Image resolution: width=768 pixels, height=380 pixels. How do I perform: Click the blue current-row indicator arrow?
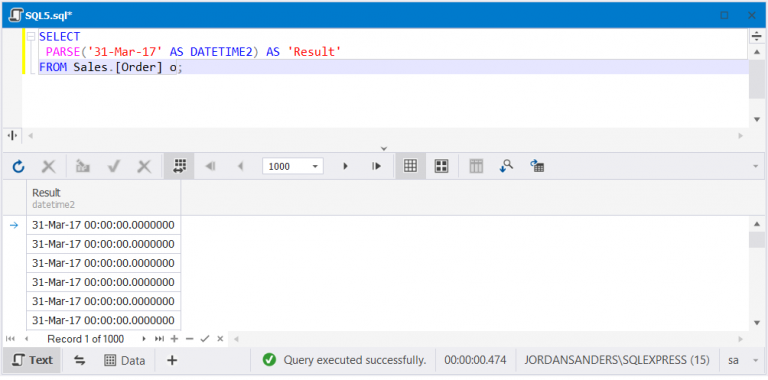(14, 225)
